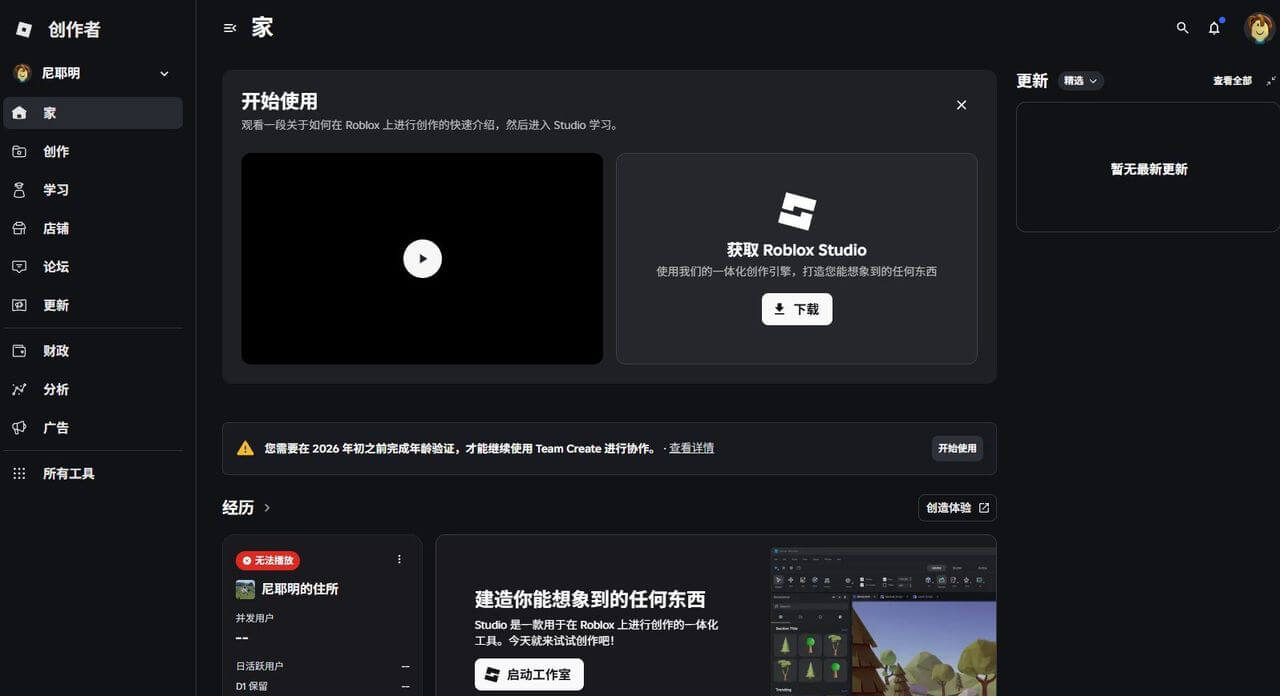Click the 尼耶明 avatar in the sidebar

(x=22, y=73)
